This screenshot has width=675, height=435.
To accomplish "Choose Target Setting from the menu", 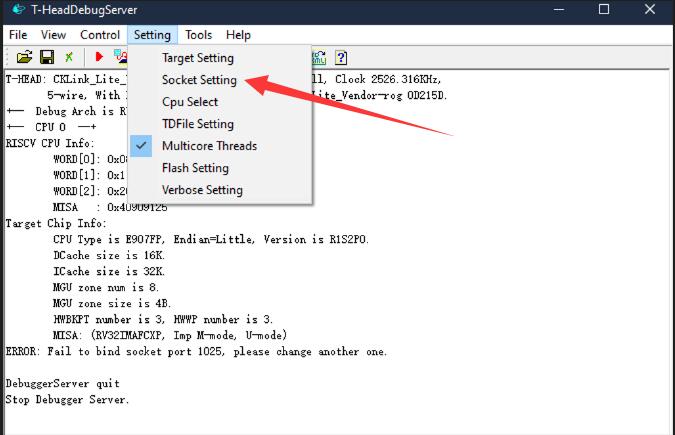I will tap(198, 58).
